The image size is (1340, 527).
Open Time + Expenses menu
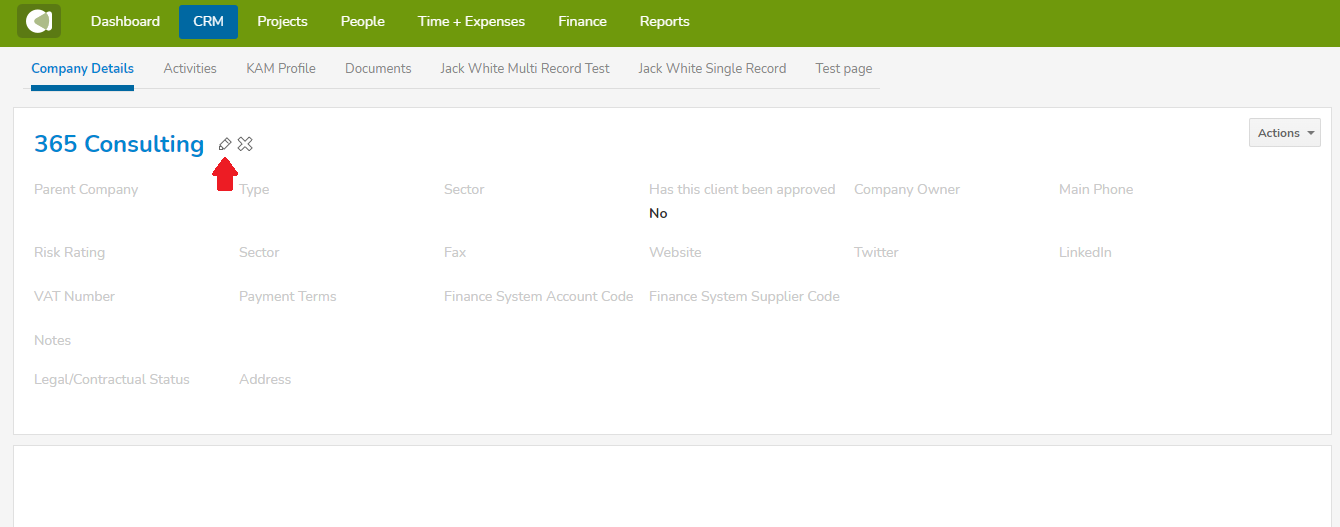click(471, 21)
